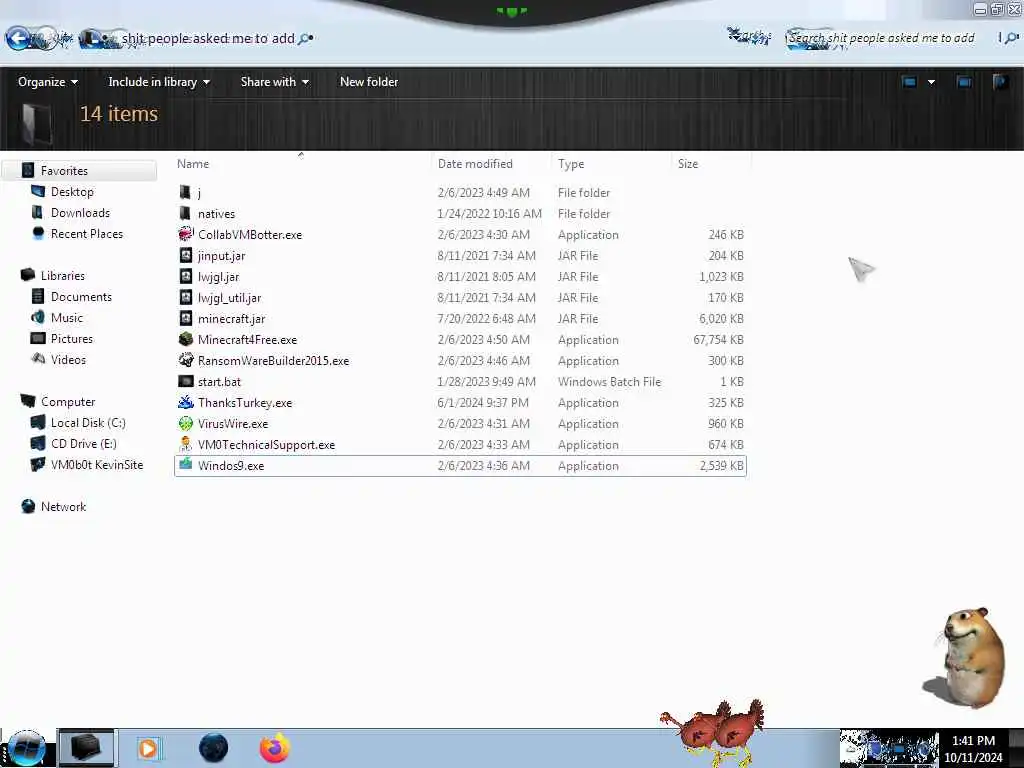Go back with the Back arrow button

pyautogui.click(x=18, y=39)
